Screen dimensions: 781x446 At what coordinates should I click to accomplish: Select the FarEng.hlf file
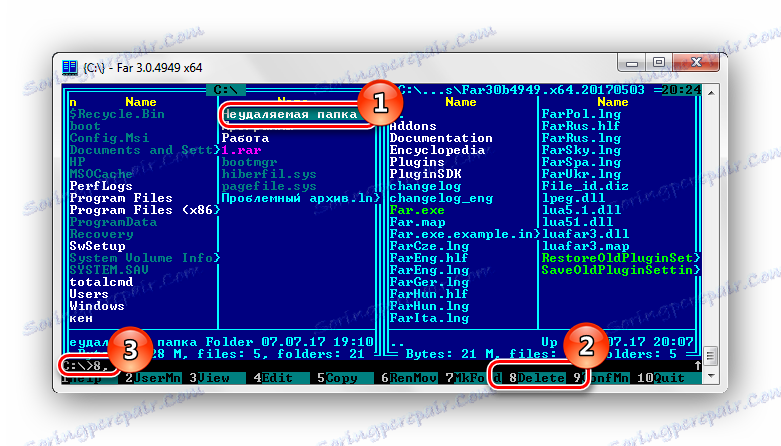[x=429, y=258]
